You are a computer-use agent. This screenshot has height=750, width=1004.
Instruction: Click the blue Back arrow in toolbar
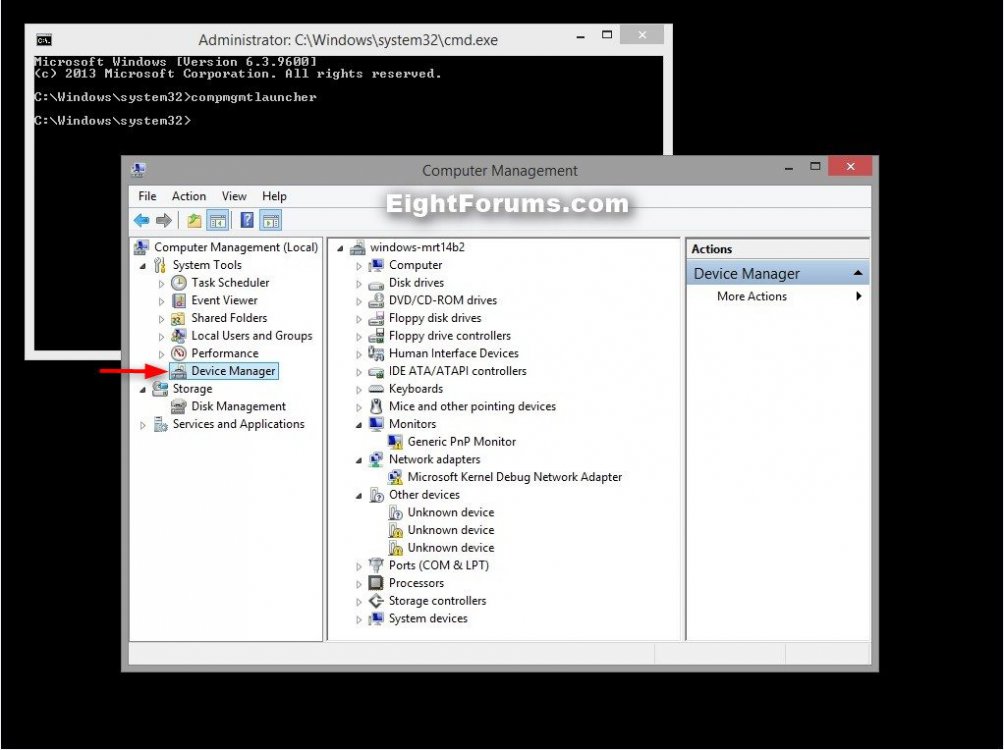pos(142,221)
